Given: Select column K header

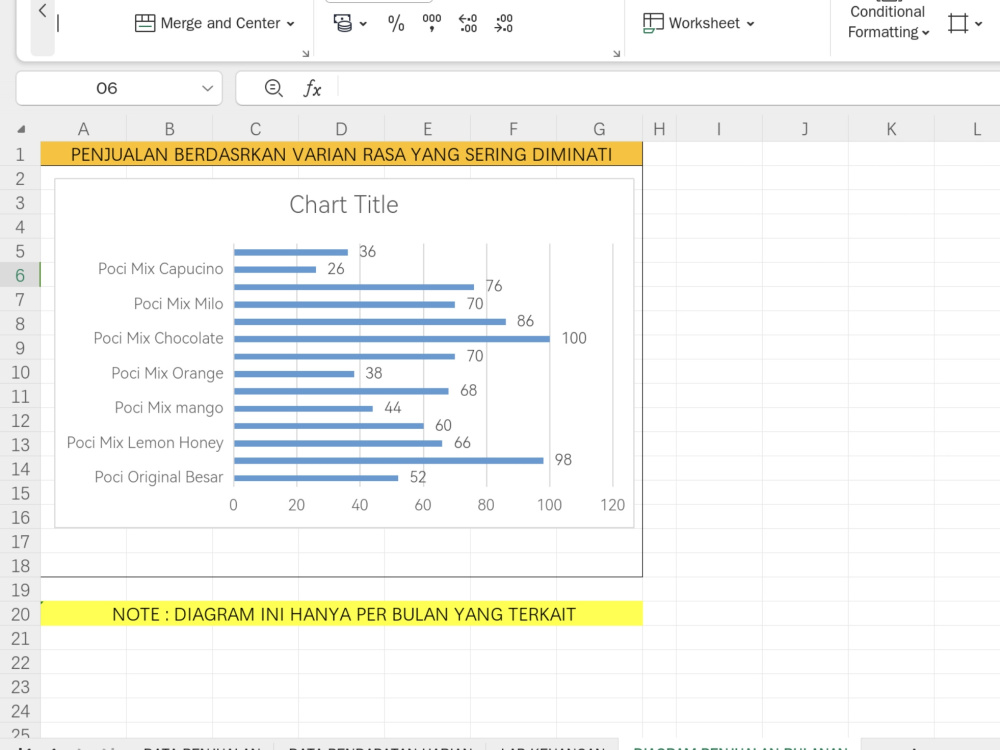Looking at the screenshot, I should (x=891, y=129).
